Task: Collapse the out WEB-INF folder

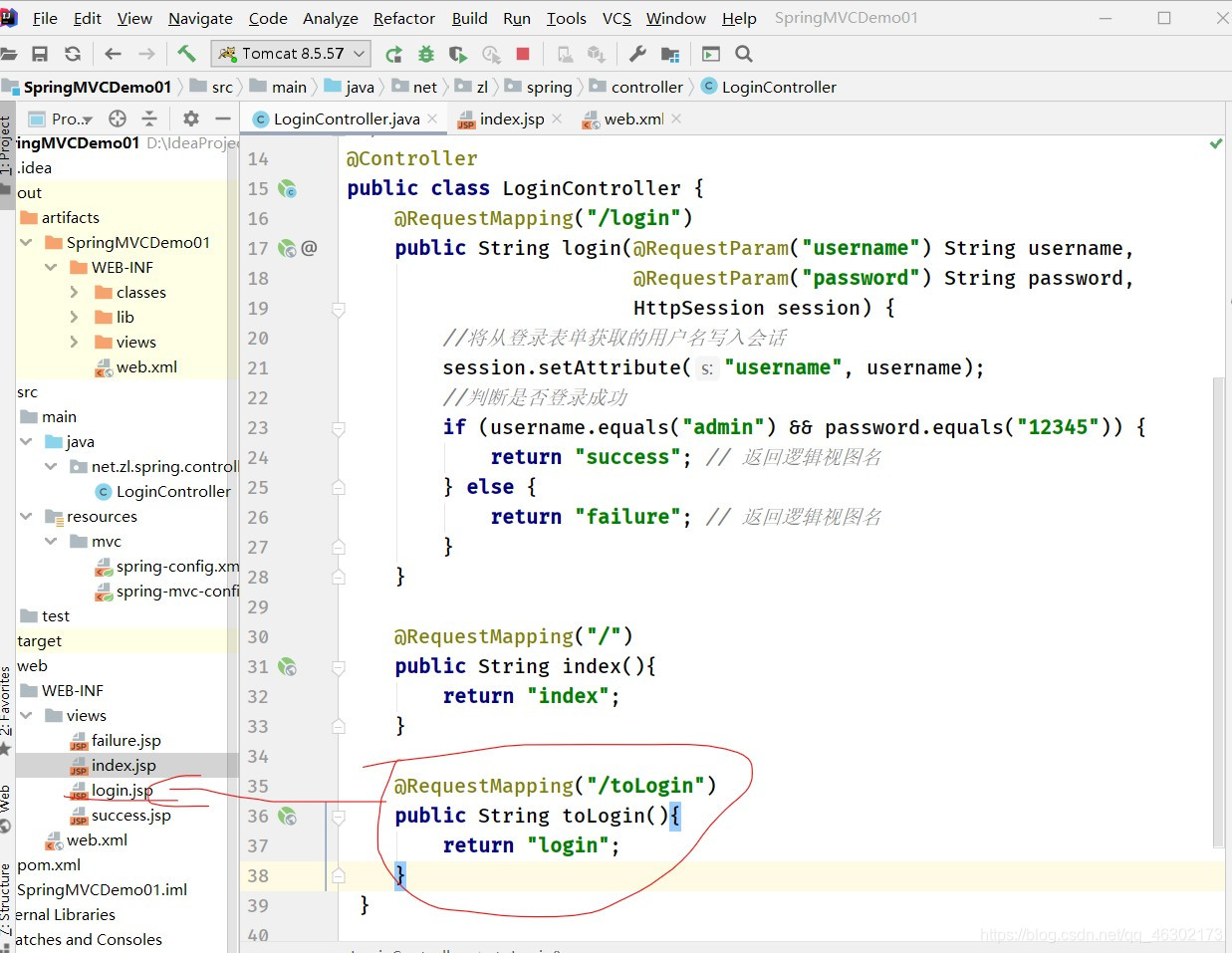Action: [51, 267]
